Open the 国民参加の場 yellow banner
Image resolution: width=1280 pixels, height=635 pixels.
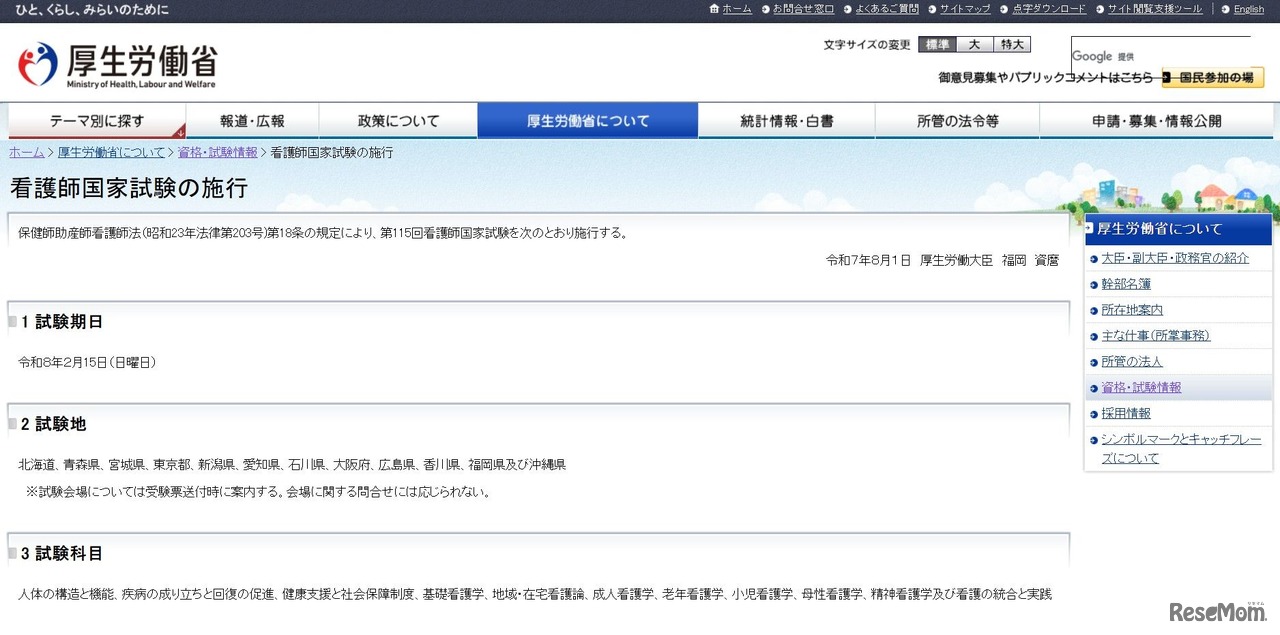point(1212,77)
